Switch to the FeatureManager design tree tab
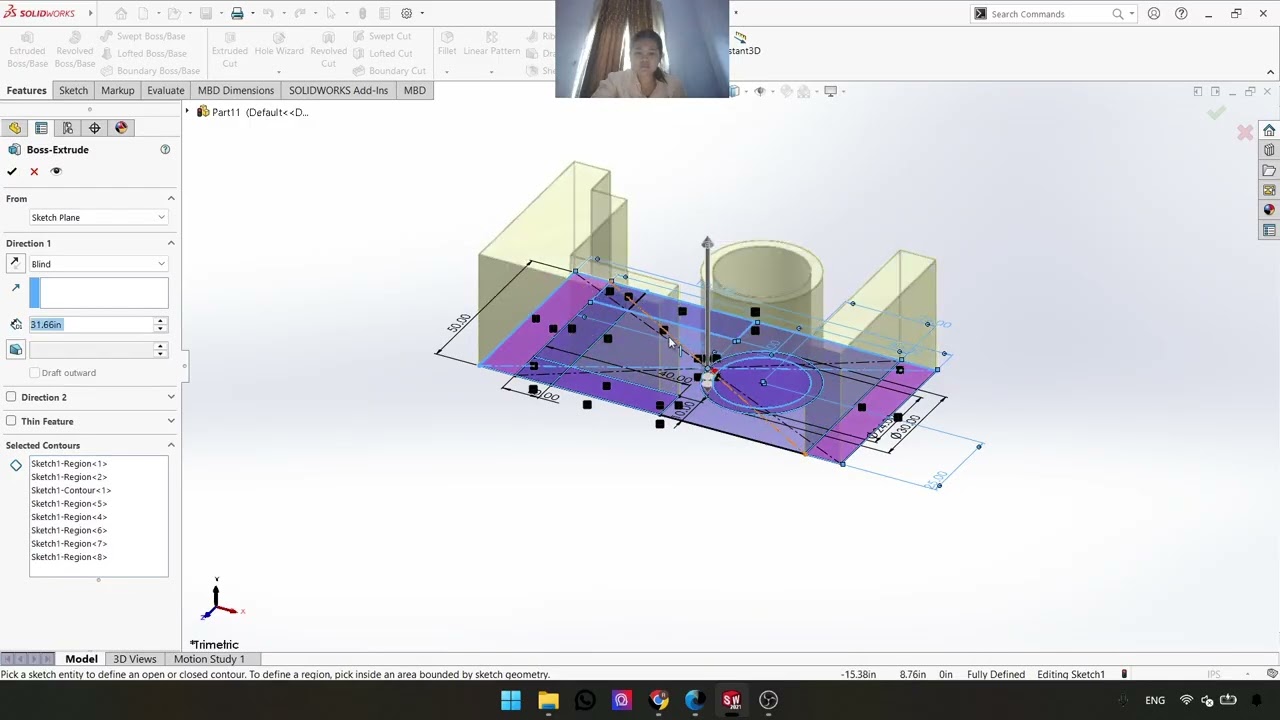Image resolution: width=1280 pixels, height=720 pixels. click(x=15, y=128)
